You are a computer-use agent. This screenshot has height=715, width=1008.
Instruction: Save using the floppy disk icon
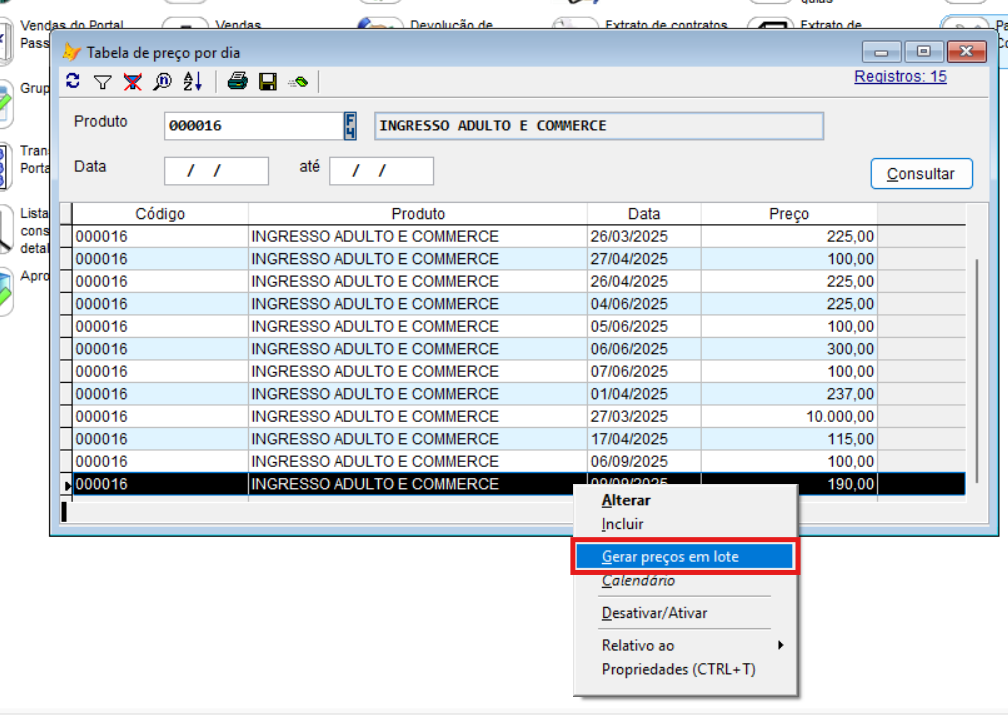tap(267, 82)
